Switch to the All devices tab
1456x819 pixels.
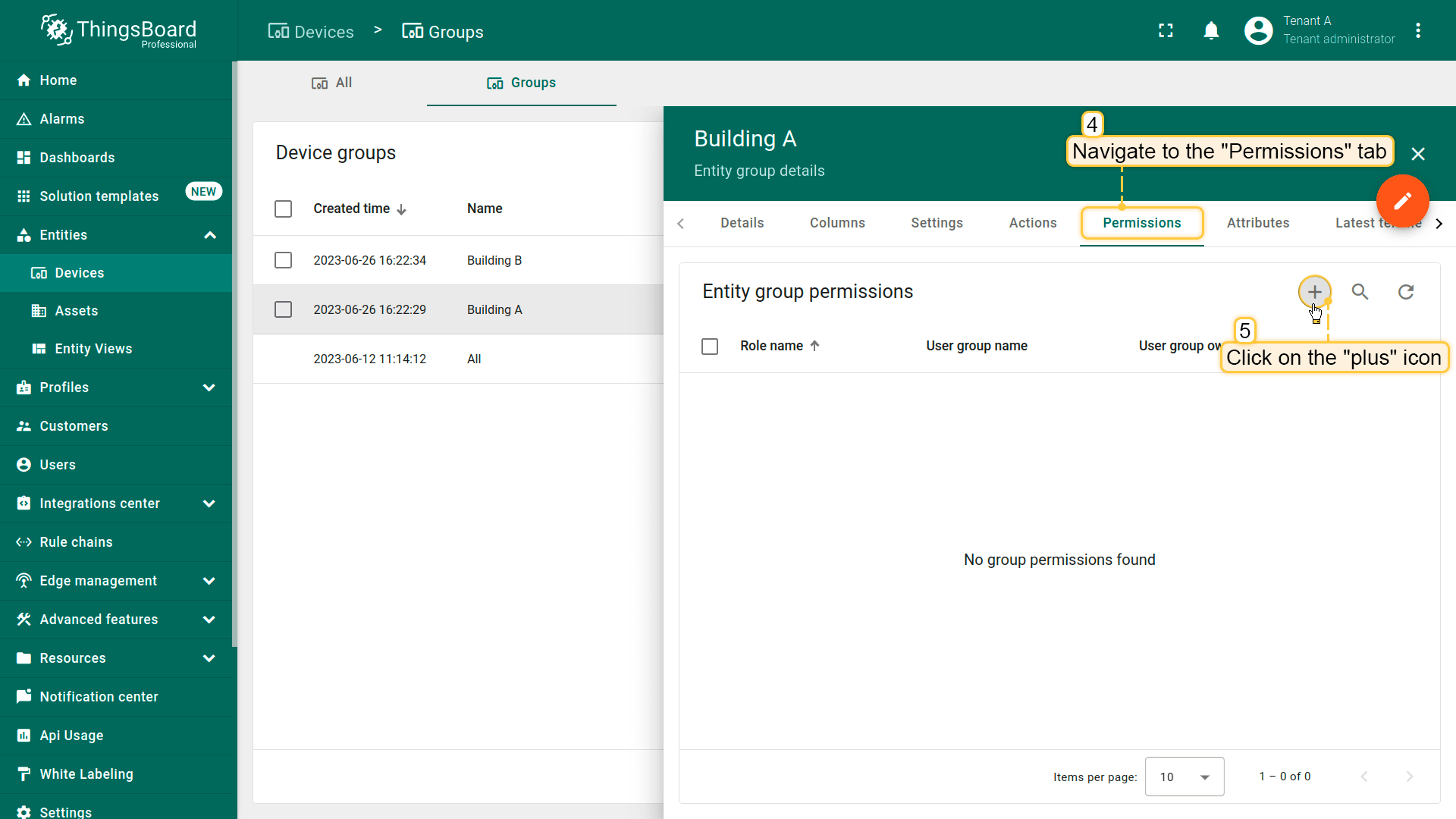click(332, 83)
